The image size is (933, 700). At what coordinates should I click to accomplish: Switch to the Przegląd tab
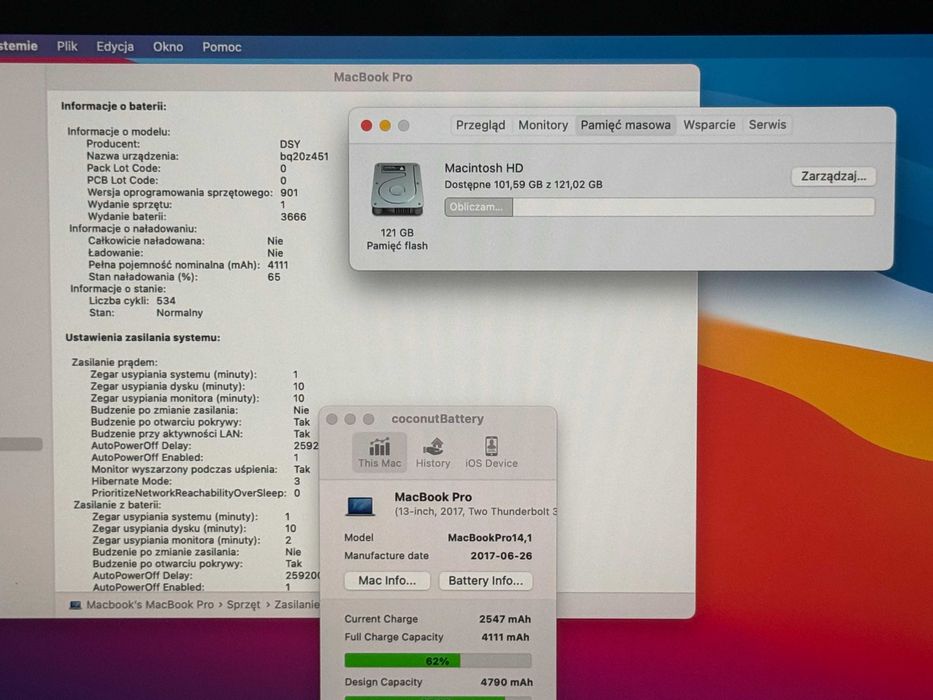(x=480, y=125)
